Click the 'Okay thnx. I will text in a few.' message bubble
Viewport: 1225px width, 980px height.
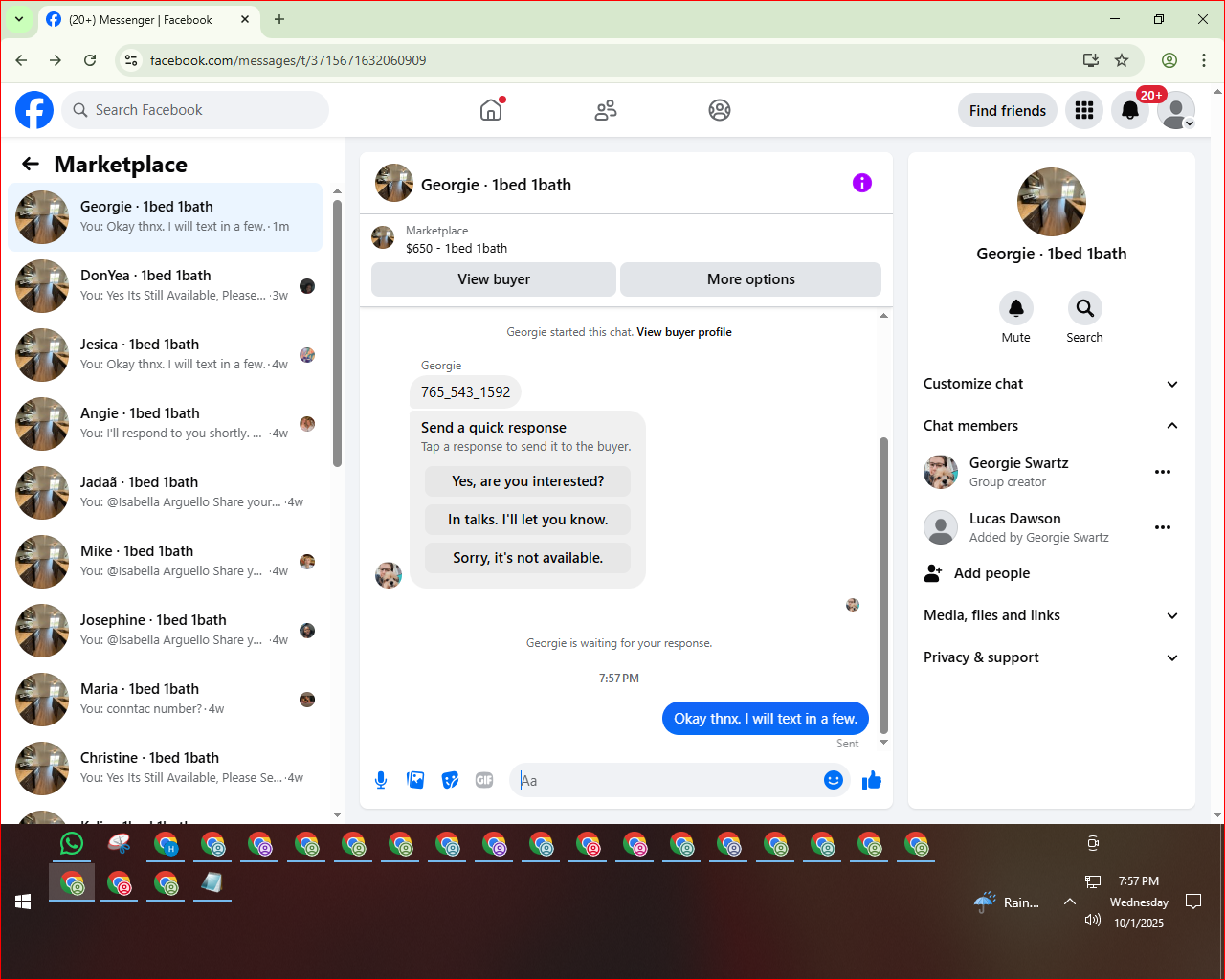(x=766, y=719)
